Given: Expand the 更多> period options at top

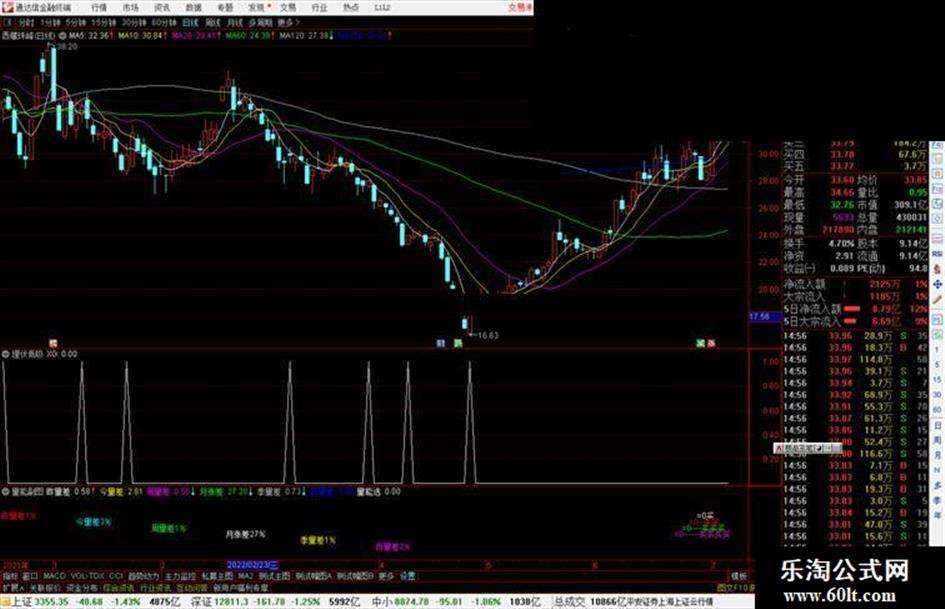Looking at the screenshot, I should pos(289,22).
